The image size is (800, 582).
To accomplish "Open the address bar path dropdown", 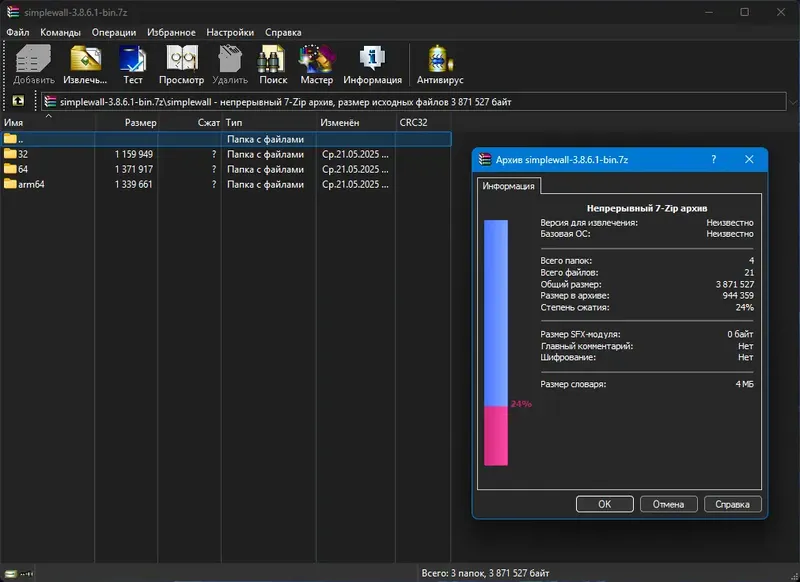I will click(792, 102).
